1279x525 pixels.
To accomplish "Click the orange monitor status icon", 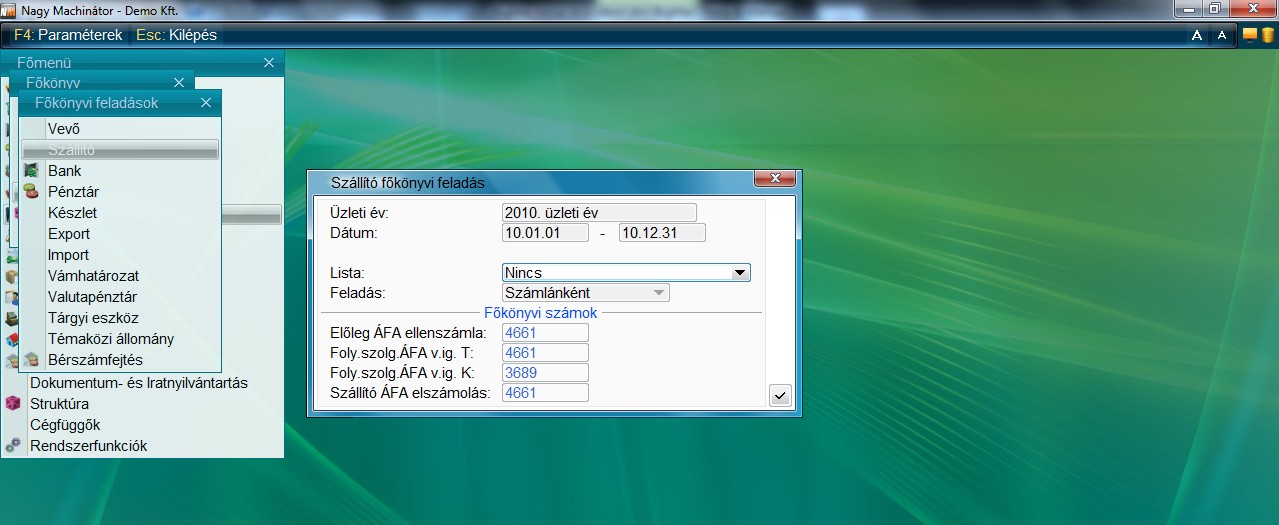I will click(1250, 35).
